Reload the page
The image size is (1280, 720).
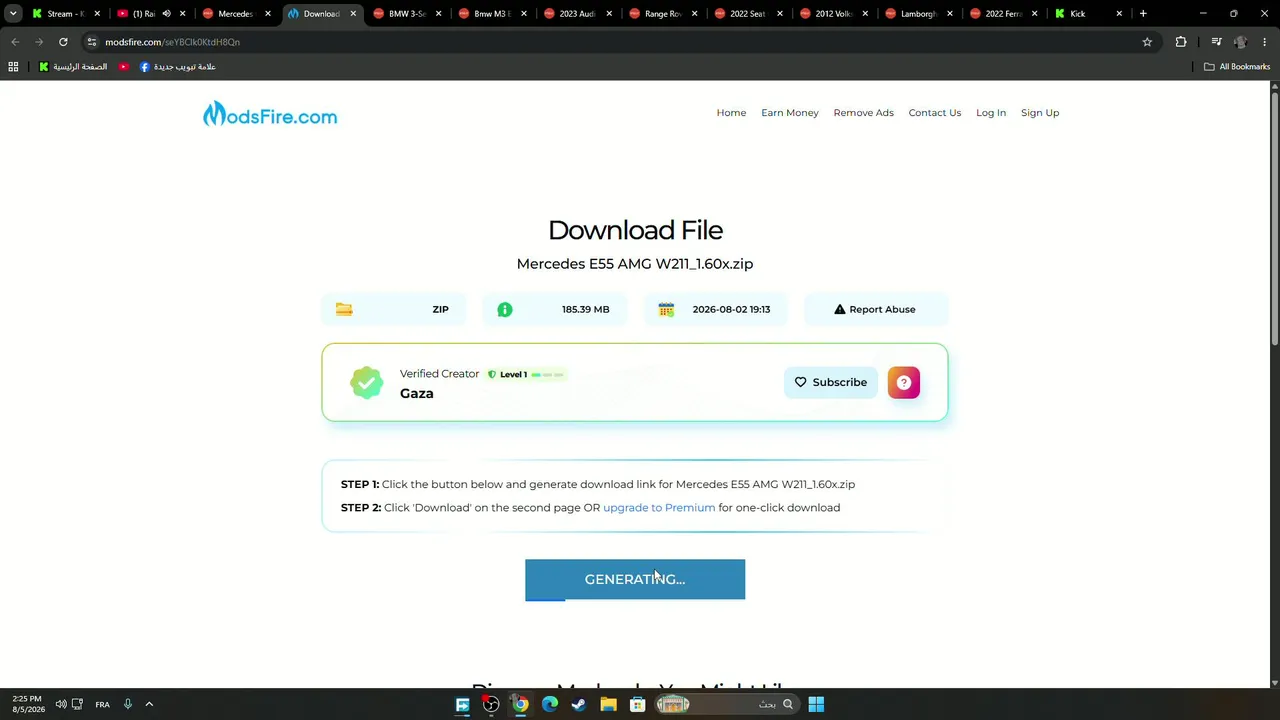click(63, 42)
